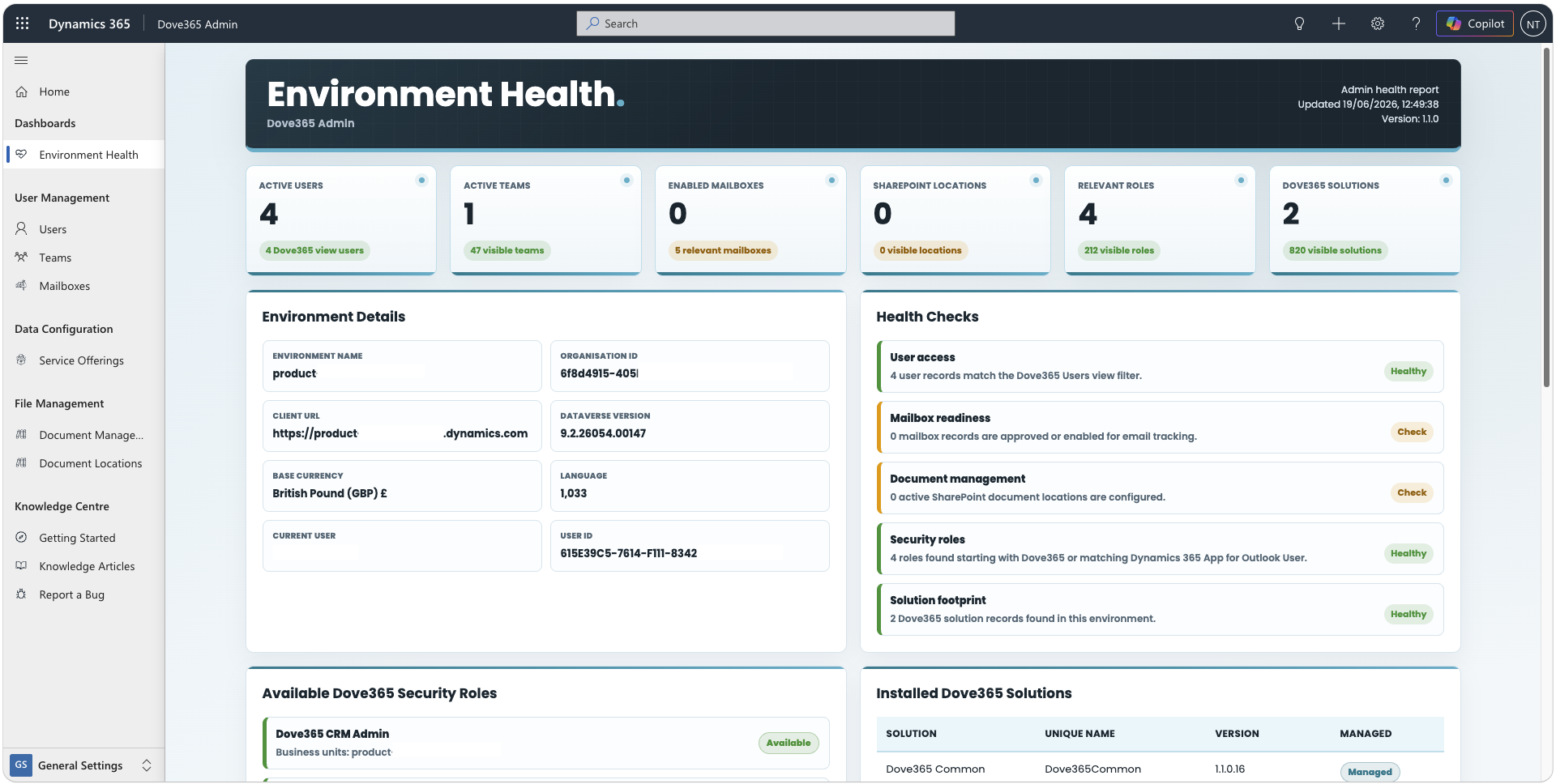Image resolution: width=1556 pixels, height=784 pixels.
Task: Click the NT user avatar
Action: (x=1532, y=23)
